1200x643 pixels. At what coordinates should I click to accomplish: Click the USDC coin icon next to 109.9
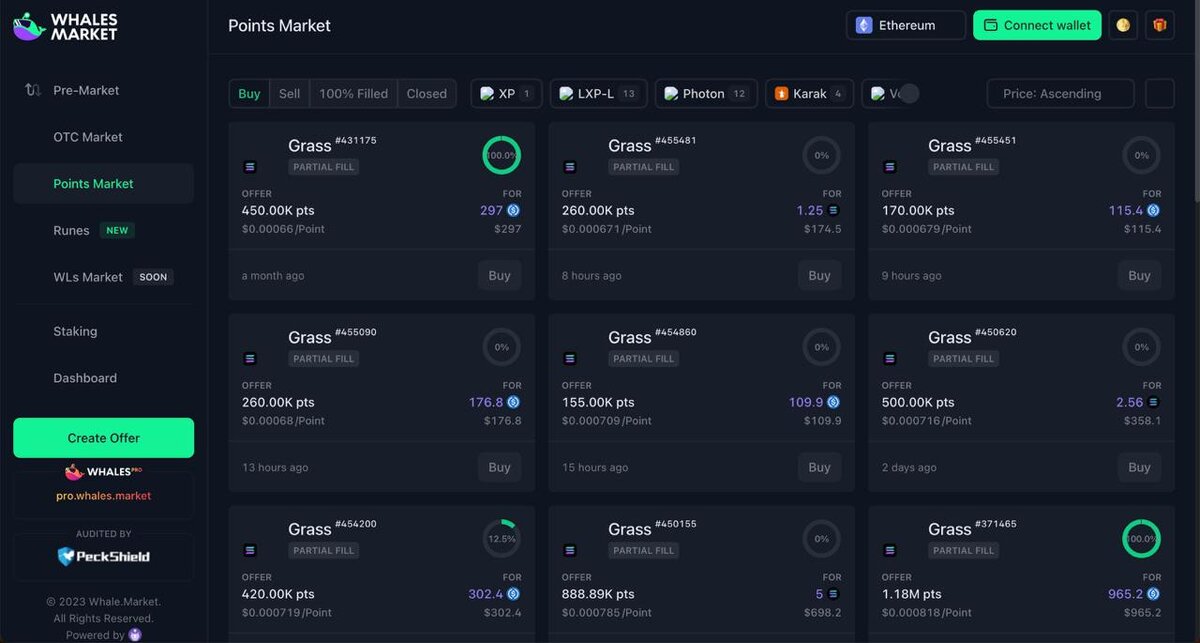pyautogui.click(x=834, y=402)
